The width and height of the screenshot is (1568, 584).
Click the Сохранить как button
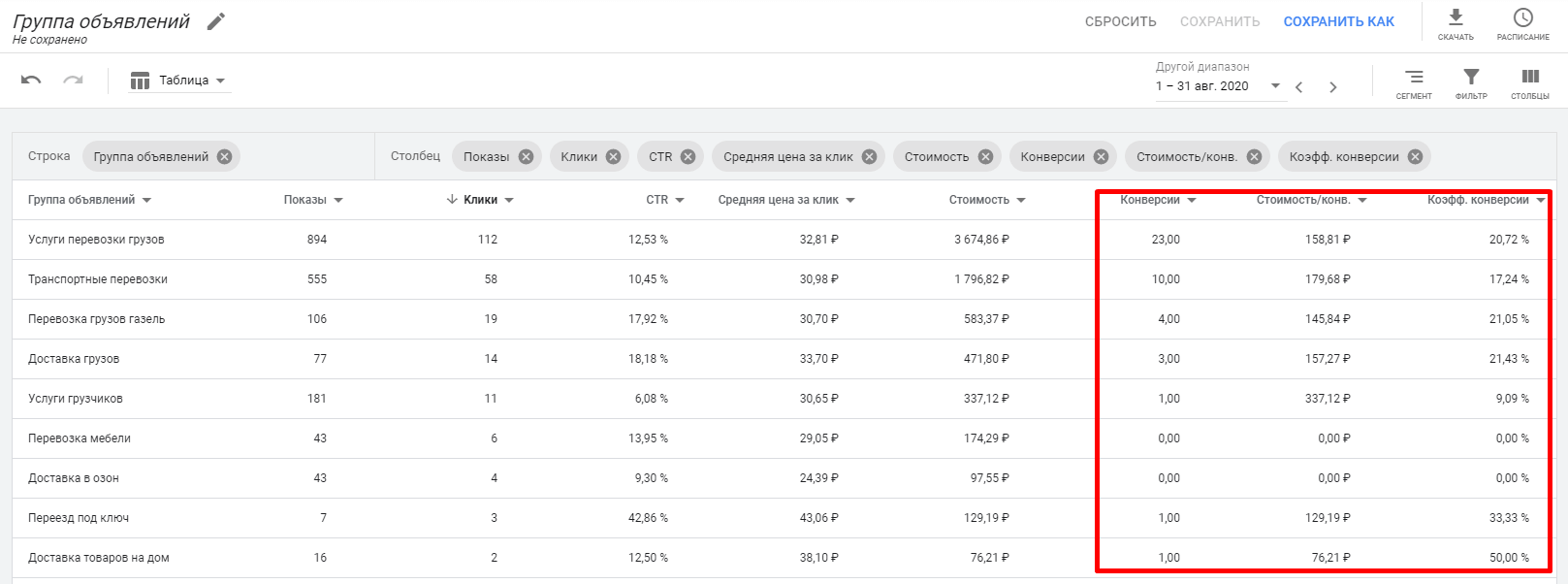coord(1339,21)
